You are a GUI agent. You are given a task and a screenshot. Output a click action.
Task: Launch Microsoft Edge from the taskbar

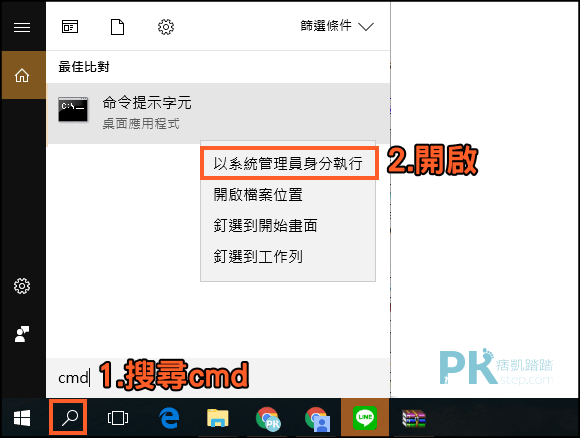point(169,418)
